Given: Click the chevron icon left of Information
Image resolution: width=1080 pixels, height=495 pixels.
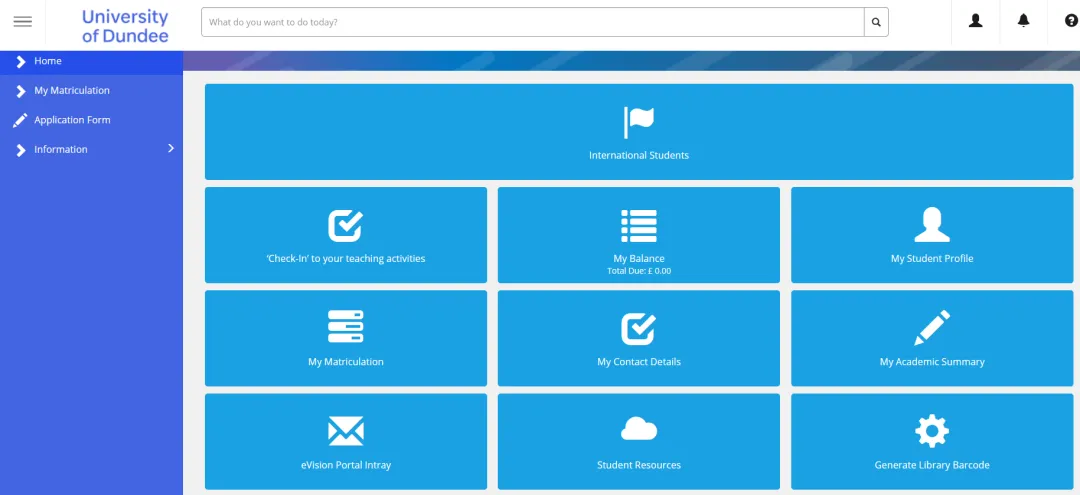Looking at the screenshot, I should coord(21,150).
